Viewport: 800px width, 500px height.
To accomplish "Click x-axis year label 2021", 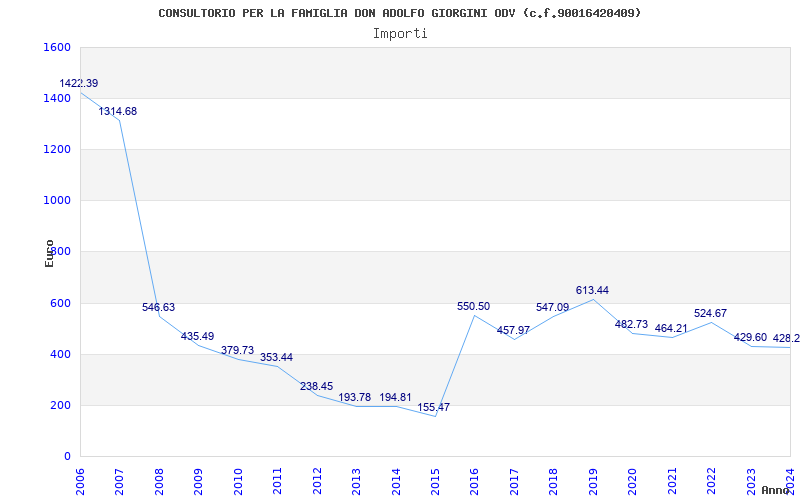I will (672, 482).
